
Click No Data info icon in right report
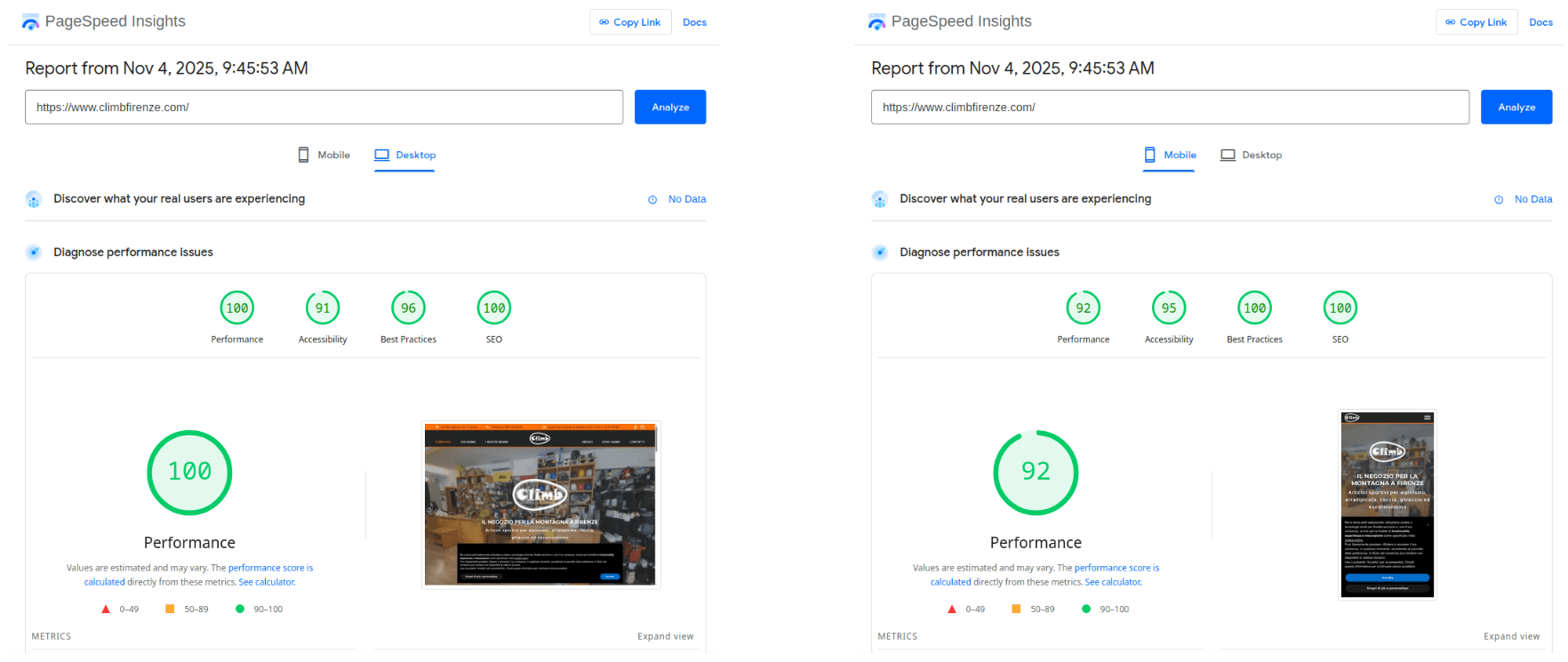(1499, 199)
